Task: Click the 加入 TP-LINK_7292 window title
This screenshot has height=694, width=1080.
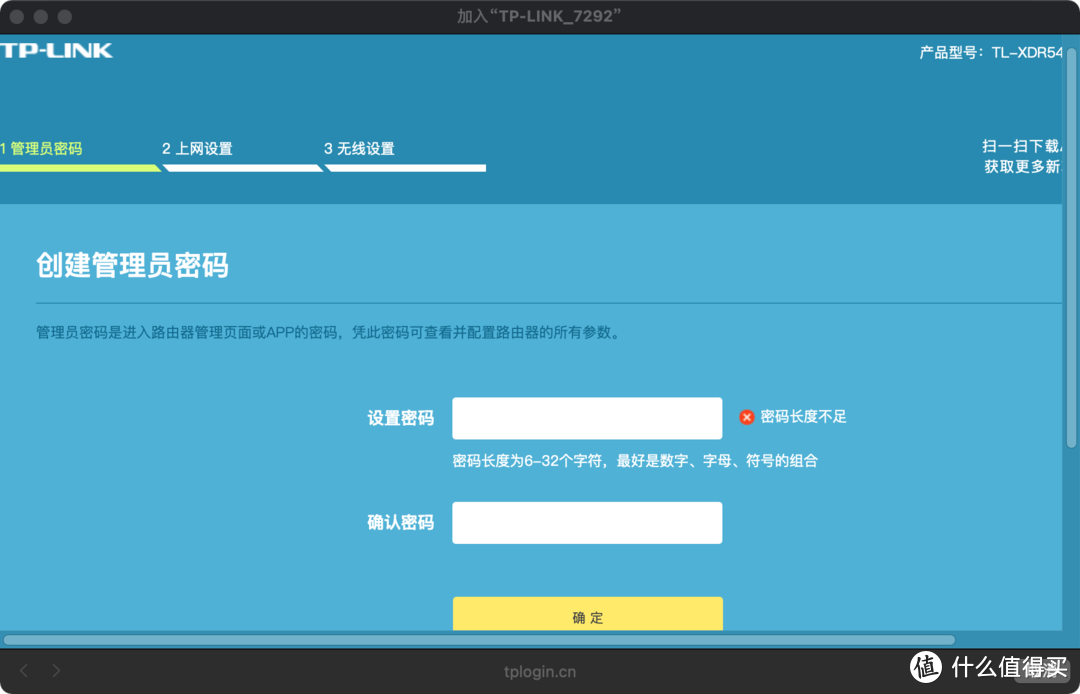Action: (540, 15)
